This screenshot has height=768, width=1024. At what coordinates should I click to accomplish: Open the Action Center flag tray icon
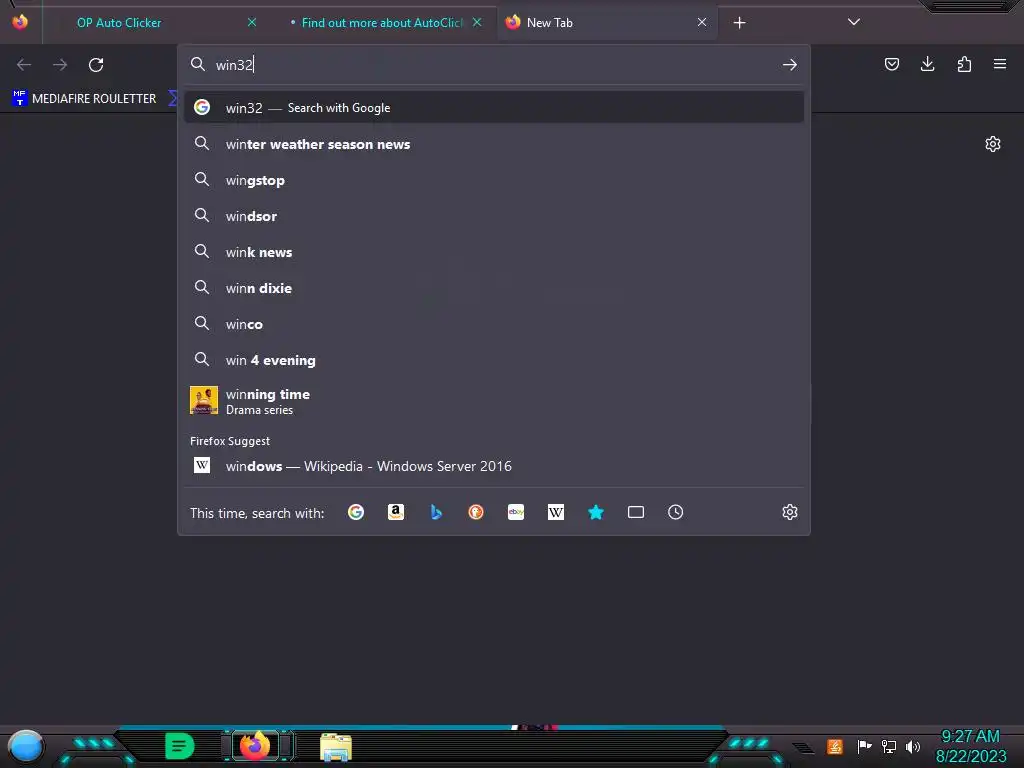pos(864,746)
